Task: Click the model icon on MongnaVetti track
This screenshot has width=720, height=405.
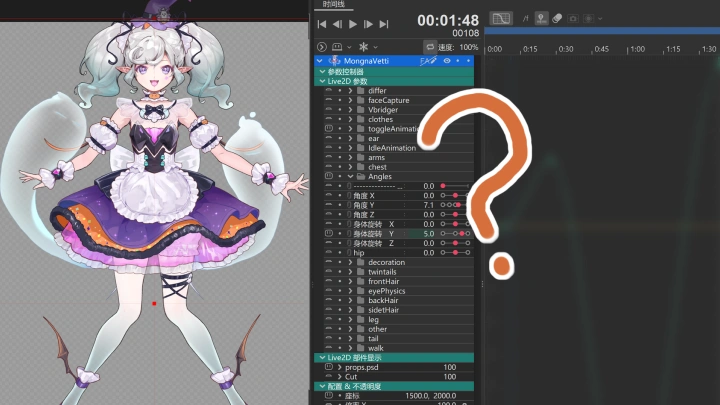Action: [x=335, y=61]
